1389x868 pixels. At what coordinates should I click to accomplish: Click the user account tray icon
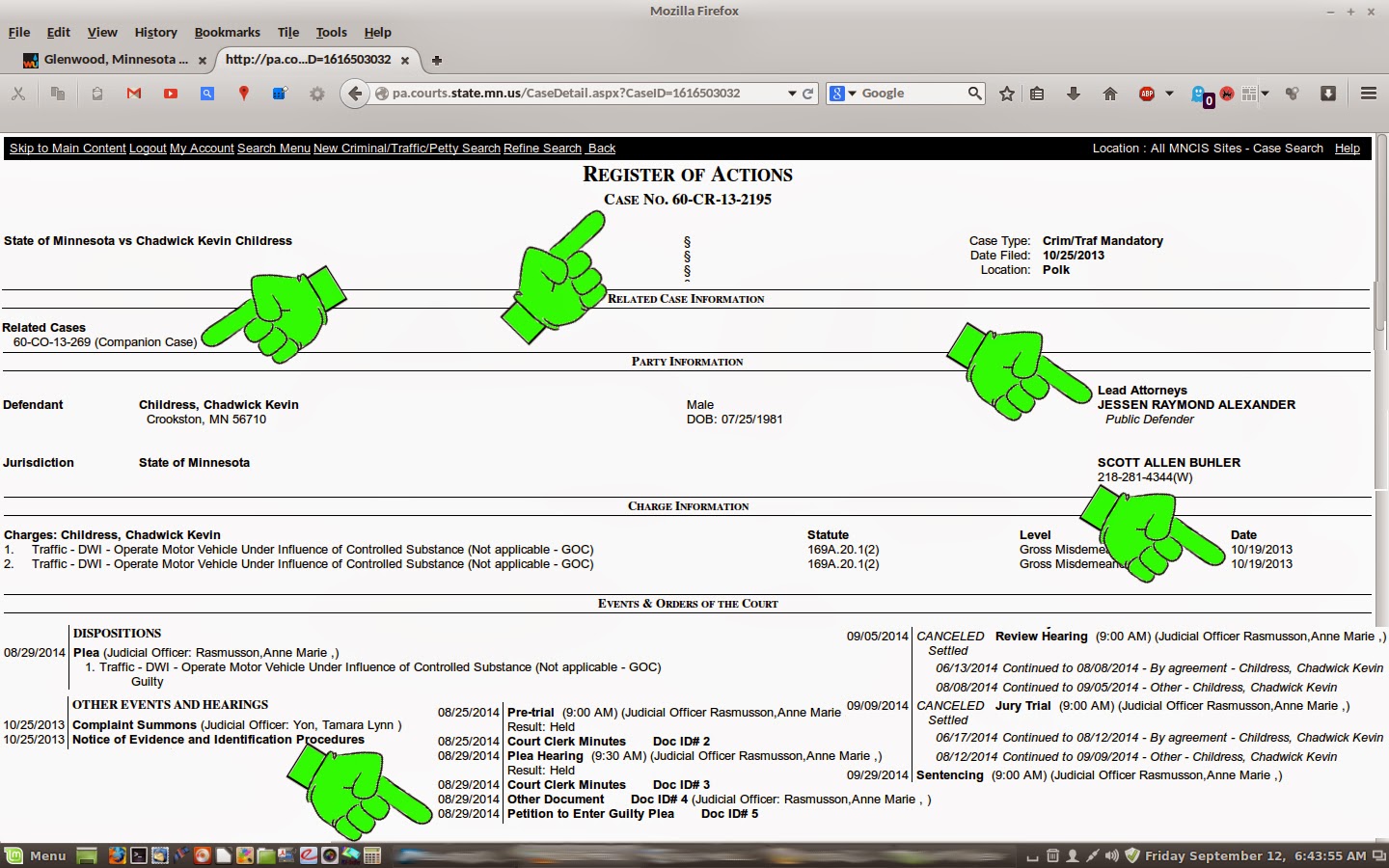click(x=1073, y=855)
